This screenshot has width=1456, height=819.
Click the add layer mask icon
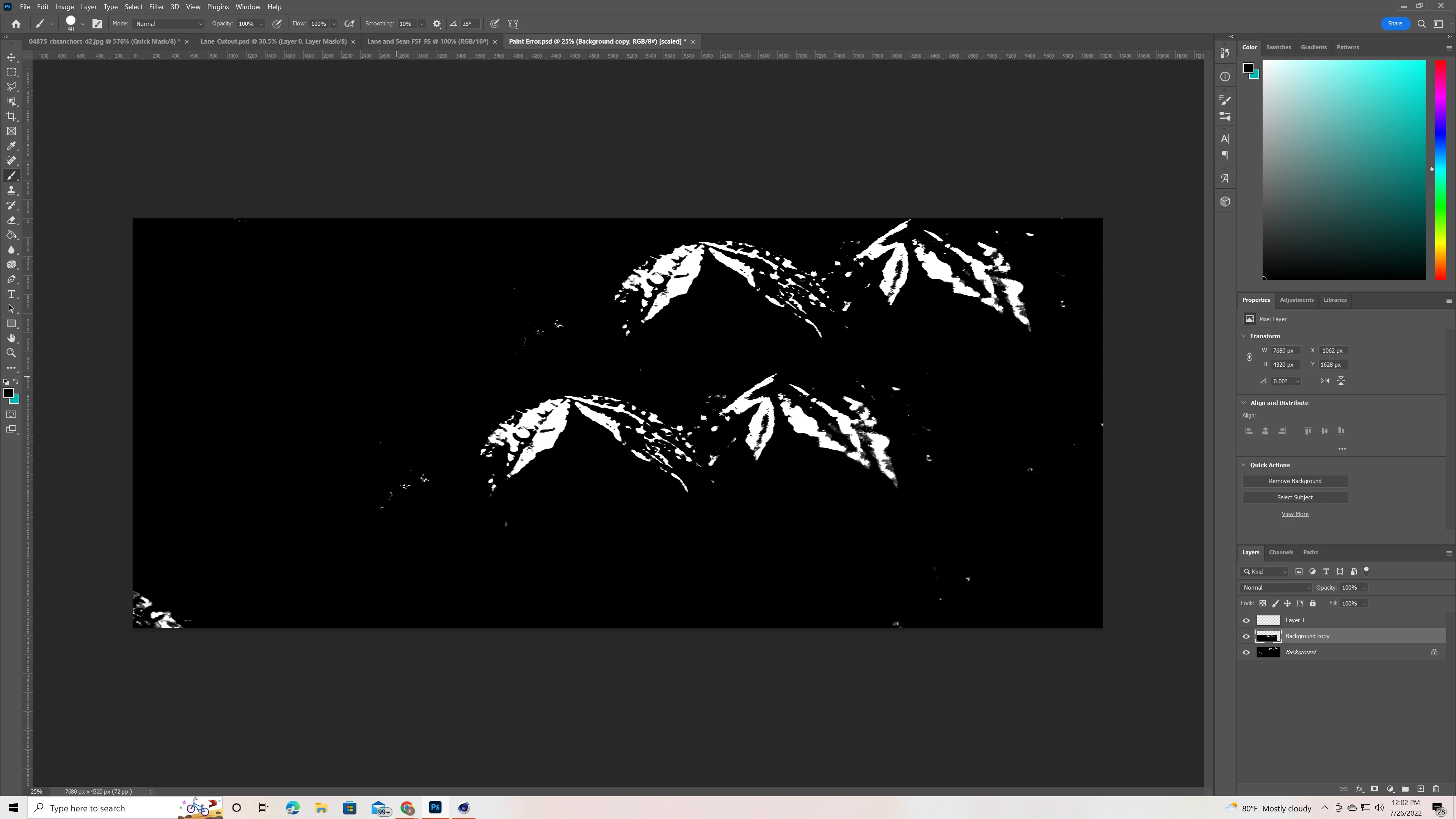1374,789
